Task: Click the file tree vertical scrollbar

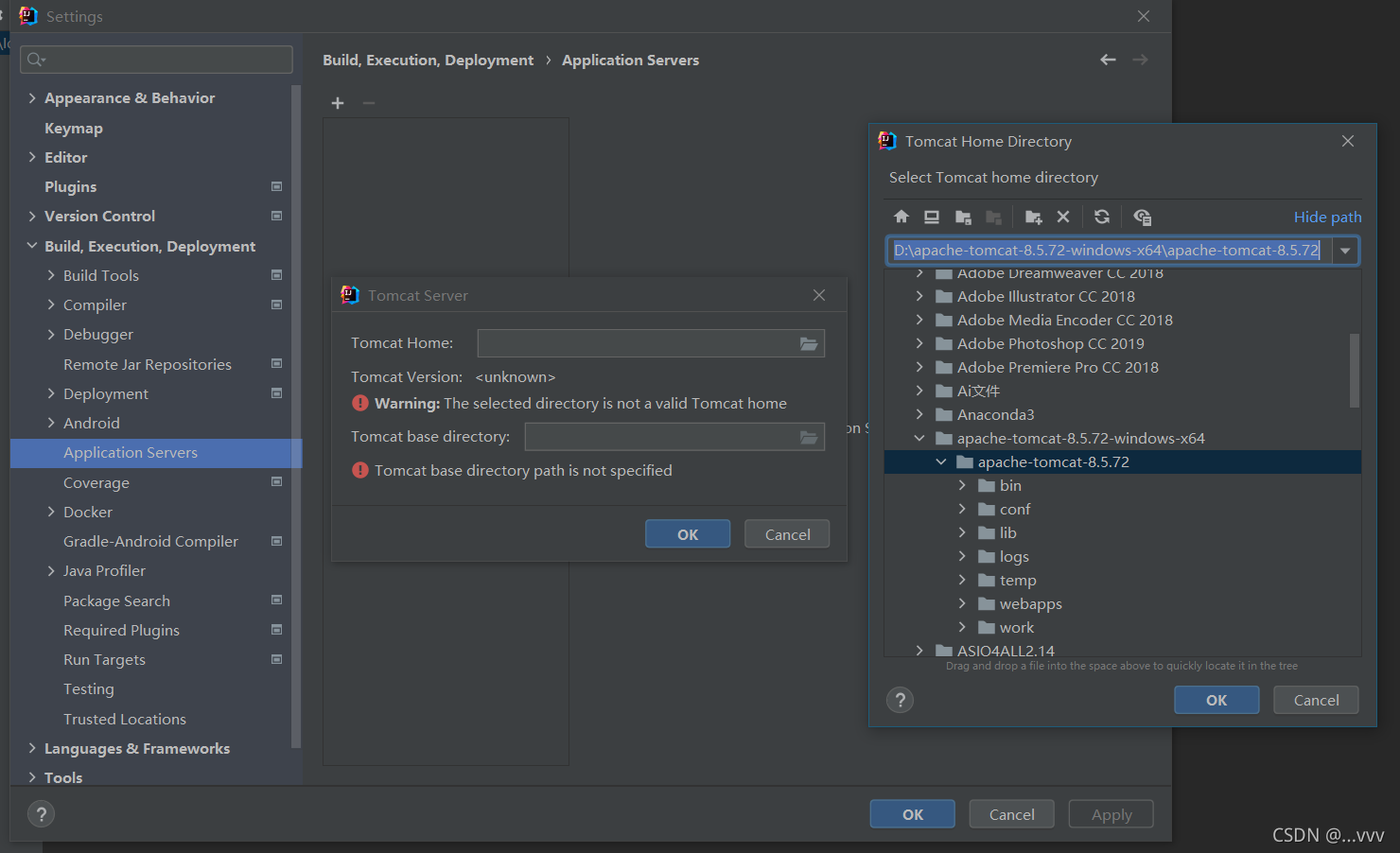Action: click(x=1355, y=370)
